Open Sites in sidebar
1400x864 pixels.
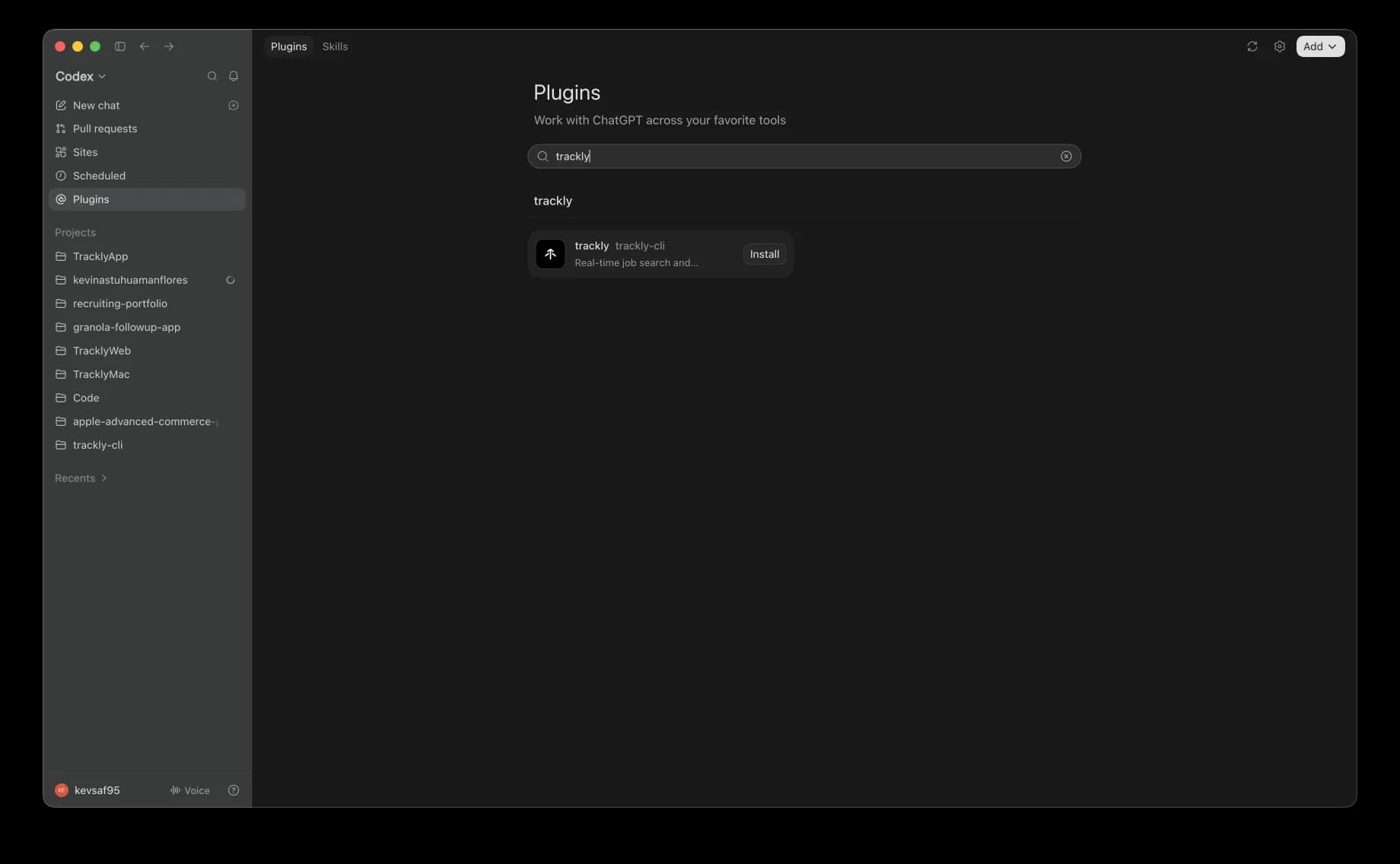pos(147,152)
